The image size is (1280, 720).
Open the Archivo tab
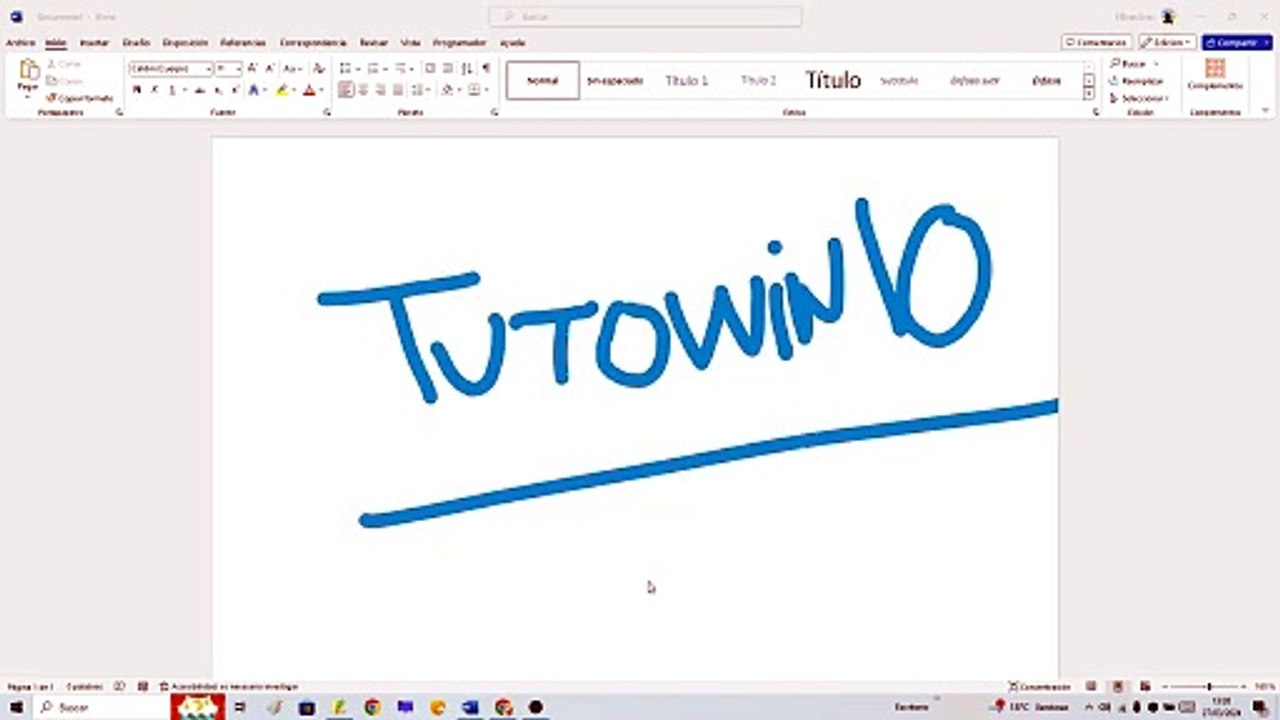[x=20, y=43]
